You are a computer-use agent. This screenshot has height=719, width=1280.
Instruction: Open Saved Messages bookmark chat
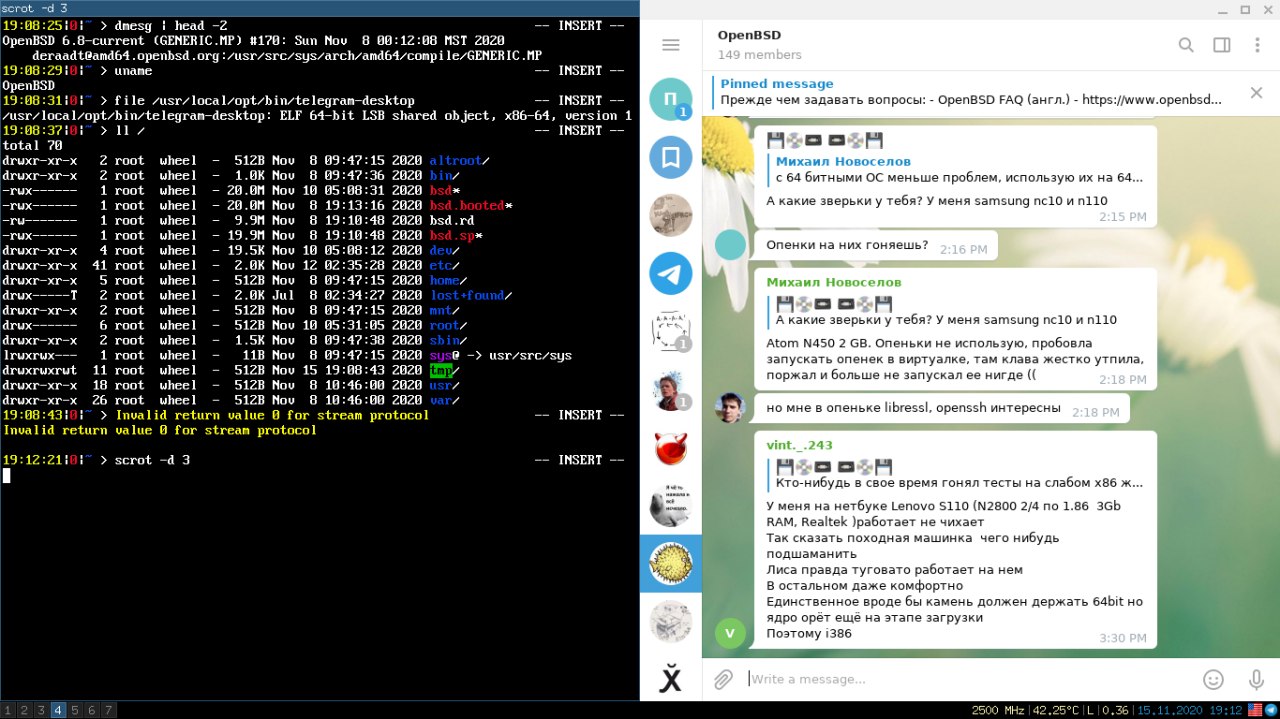pyautogui.click(x=671, y=157)
